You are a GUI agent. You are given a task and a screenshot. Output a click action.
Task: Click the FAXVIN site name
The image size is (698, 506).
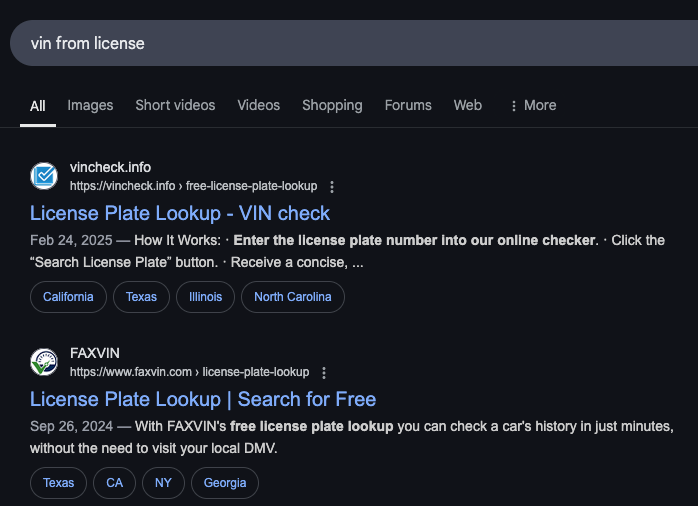pos(95,353)
